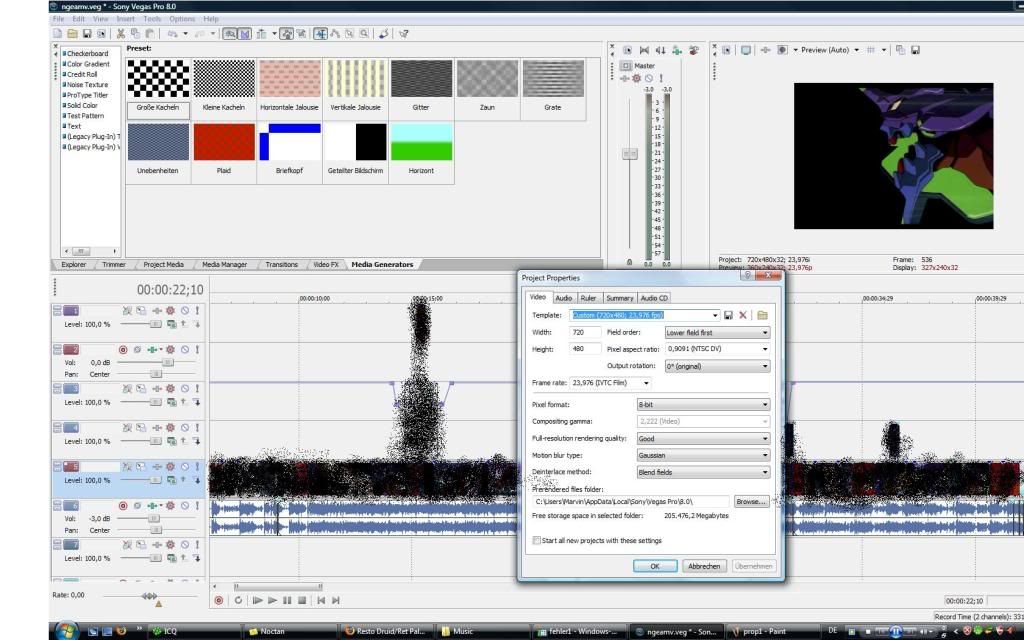This screenshot has height=640, width=1024.
Task: Click the compositing mode icon on track 7
Action: [171, 558]
